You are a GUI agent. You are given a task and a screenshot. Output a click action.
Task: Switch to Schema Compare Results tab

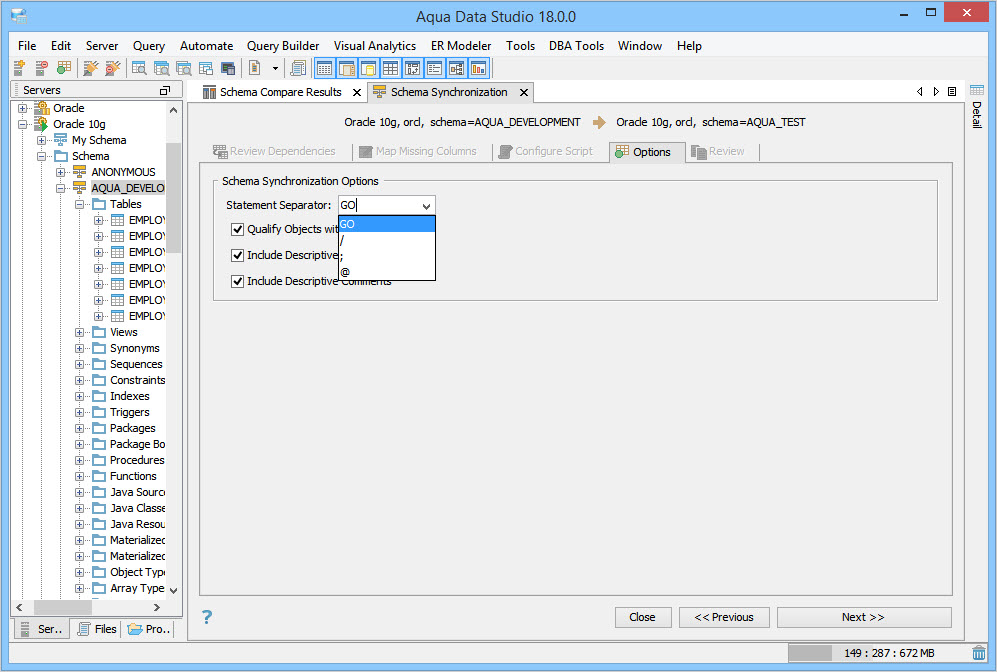tap(282, 92)
